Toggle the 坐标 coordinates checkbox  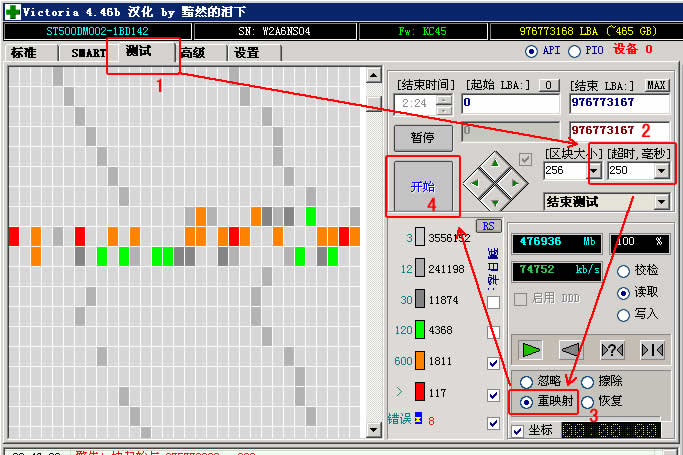517,431
